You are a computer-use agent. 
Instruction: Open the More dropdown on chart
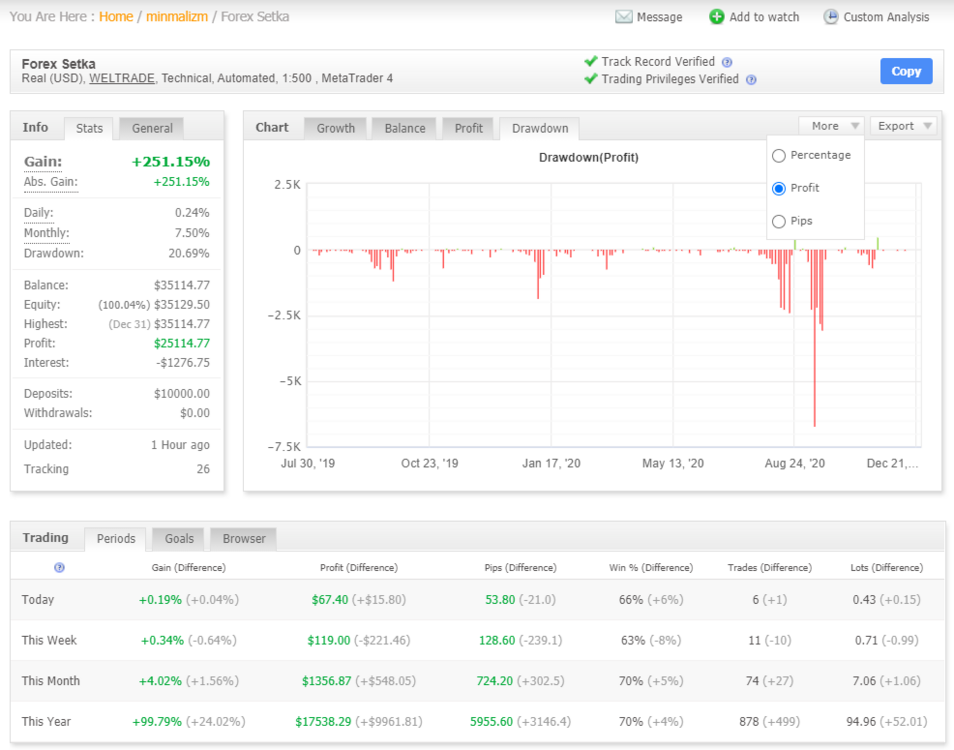831,126
